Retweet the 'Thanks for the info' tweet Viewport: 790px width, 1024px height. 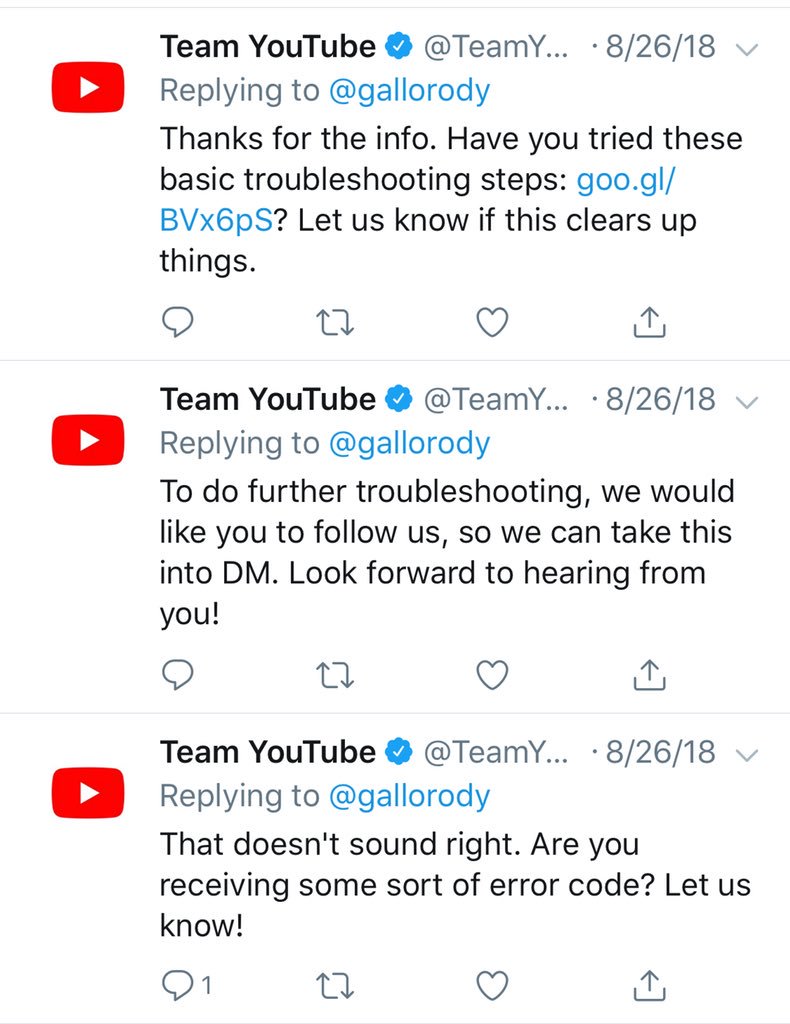(335, 323)
